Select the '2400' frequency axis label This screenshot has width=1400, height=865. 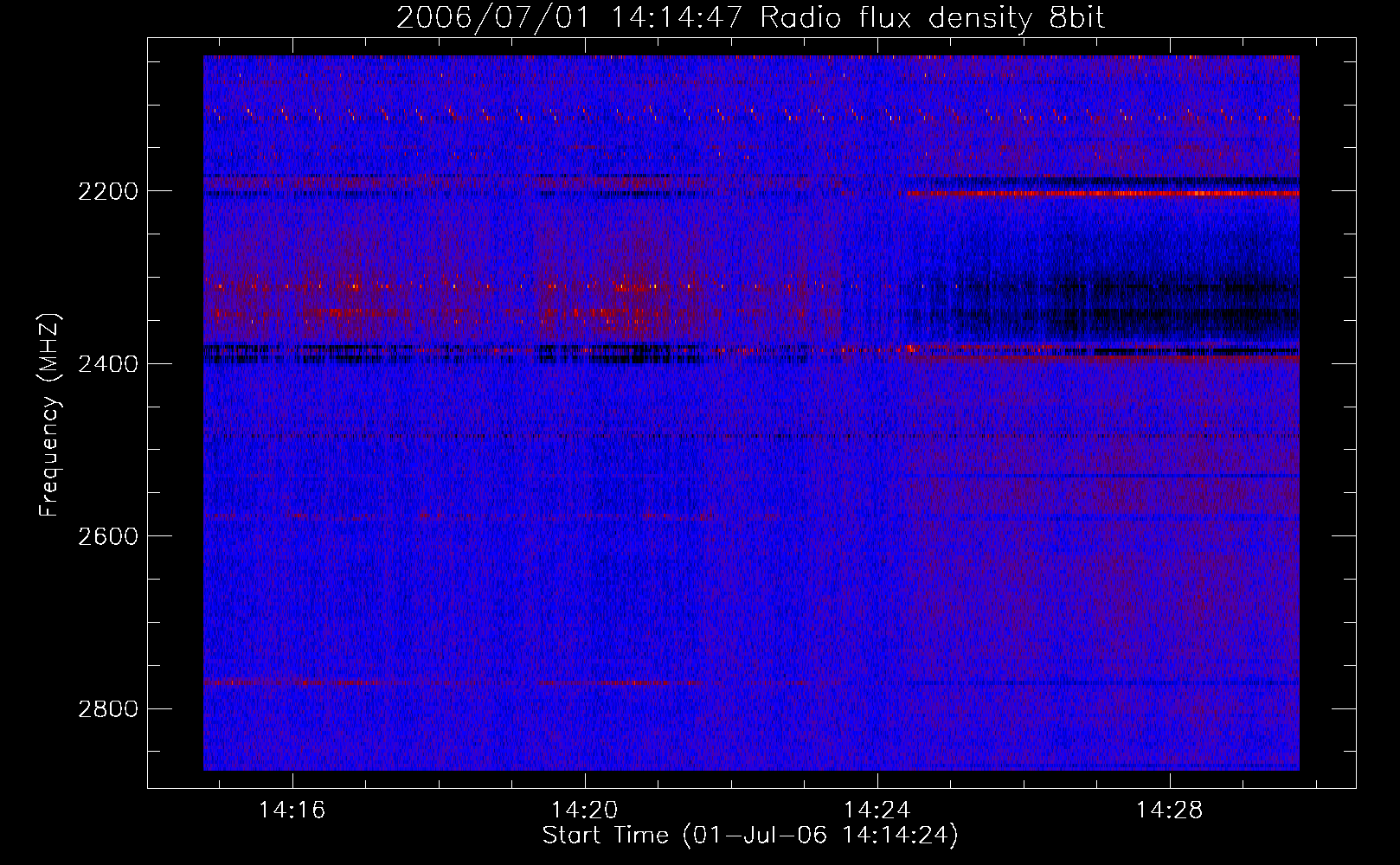pos(108,364)
